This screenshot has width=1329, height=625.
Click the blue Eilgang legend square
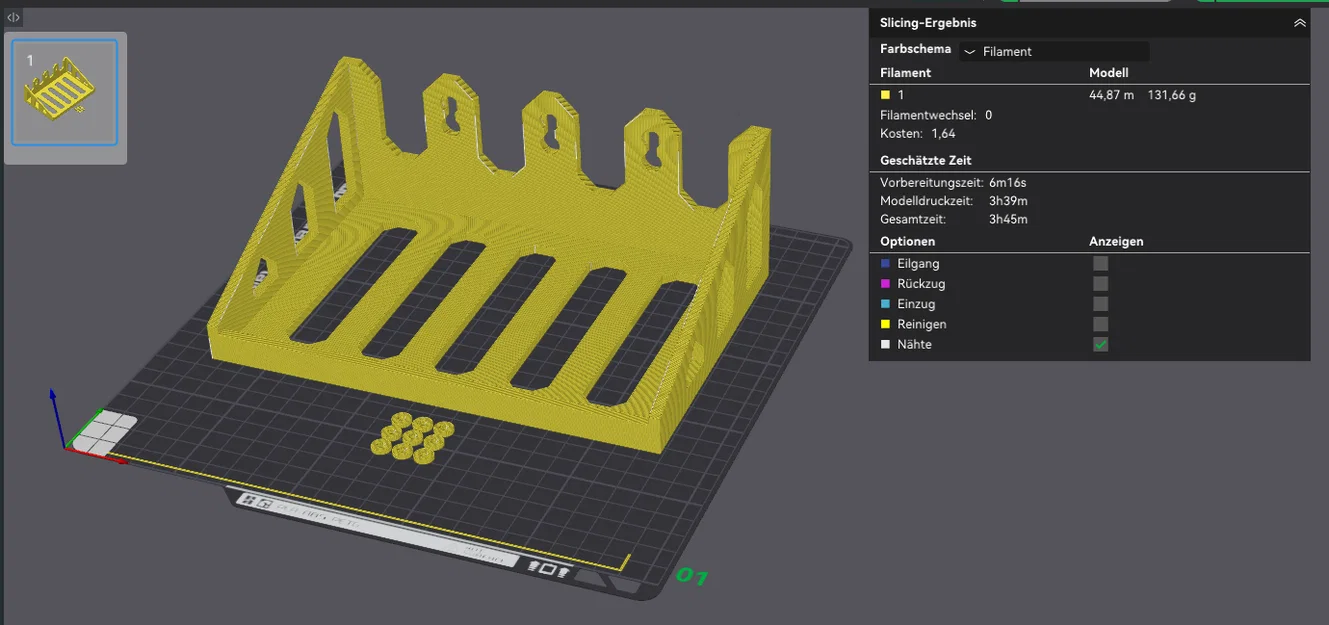tap(885, 264)
